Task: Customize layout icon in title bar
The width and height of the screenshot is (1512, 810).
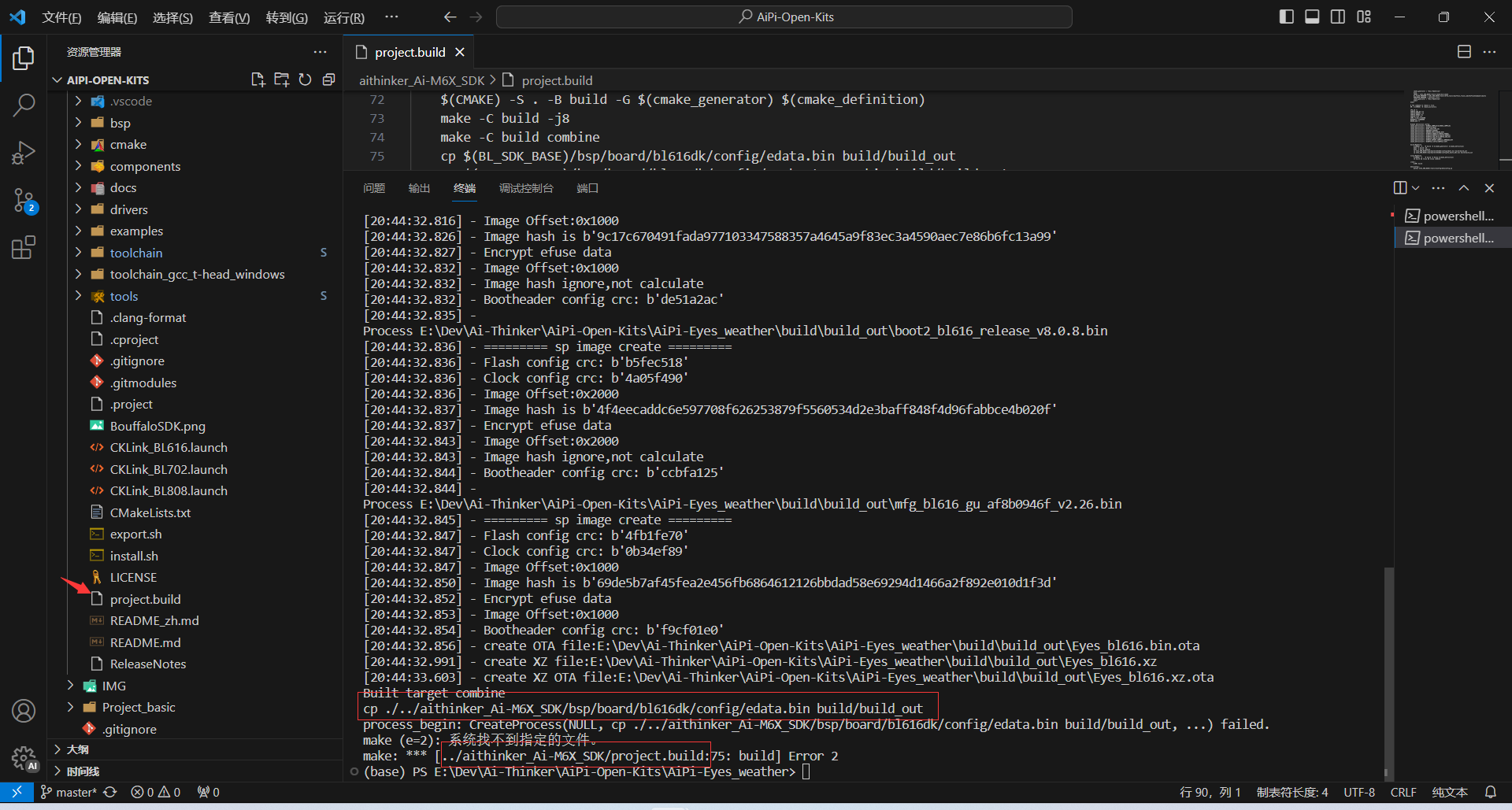Action: click(x=1364, y=17)
